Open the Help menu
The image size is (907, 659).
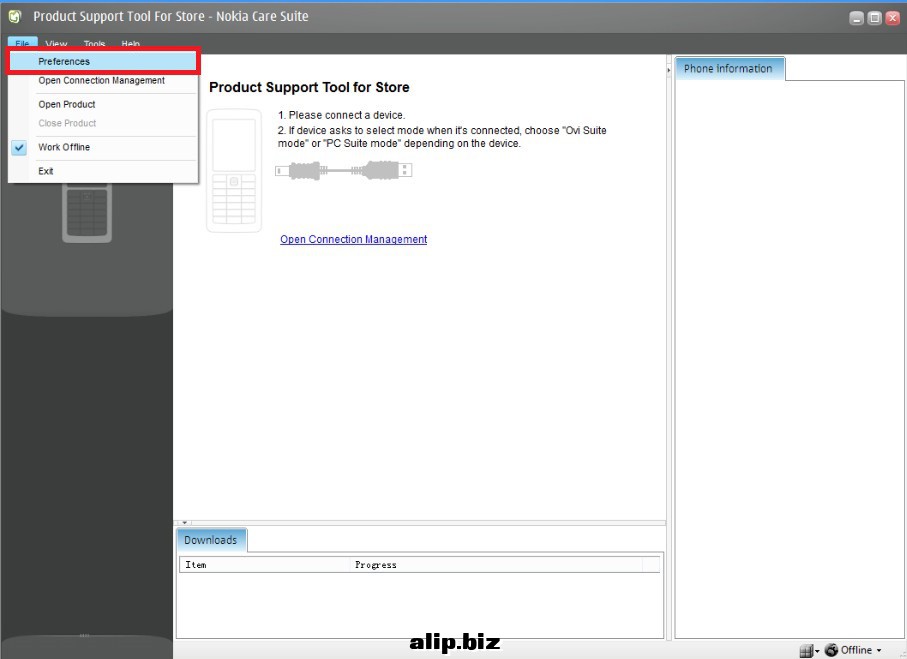[x=131, y=44]
